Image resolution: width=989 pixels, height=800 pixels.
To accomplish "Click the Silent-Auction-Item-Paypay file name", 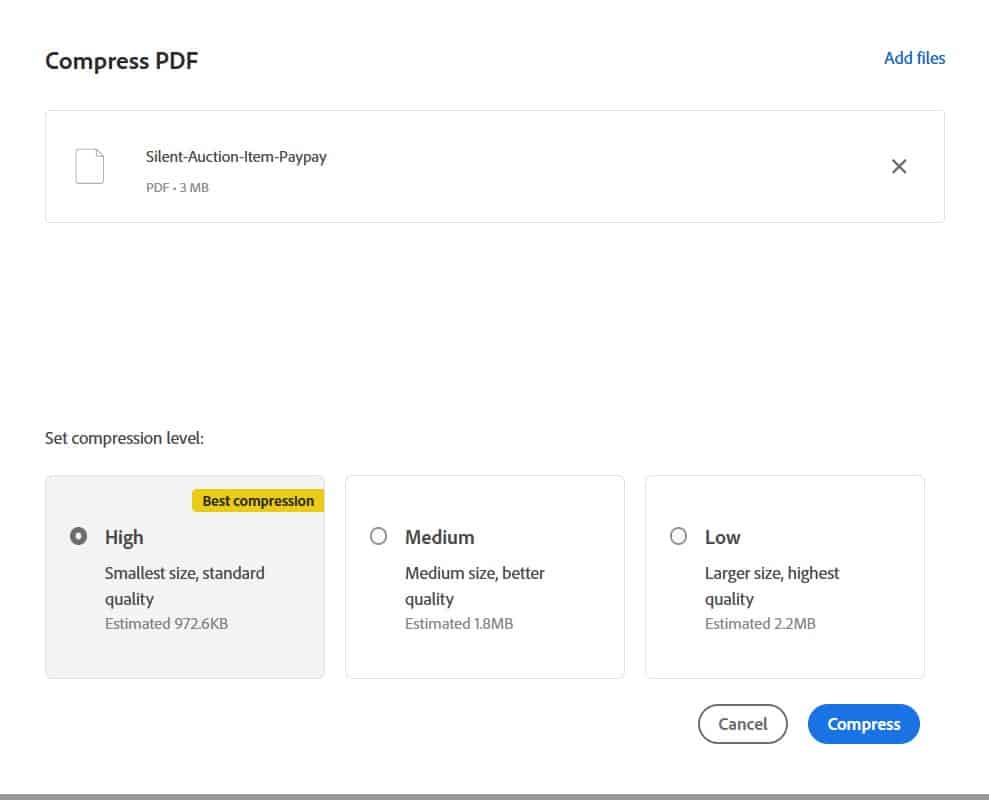I will [236, 157].
